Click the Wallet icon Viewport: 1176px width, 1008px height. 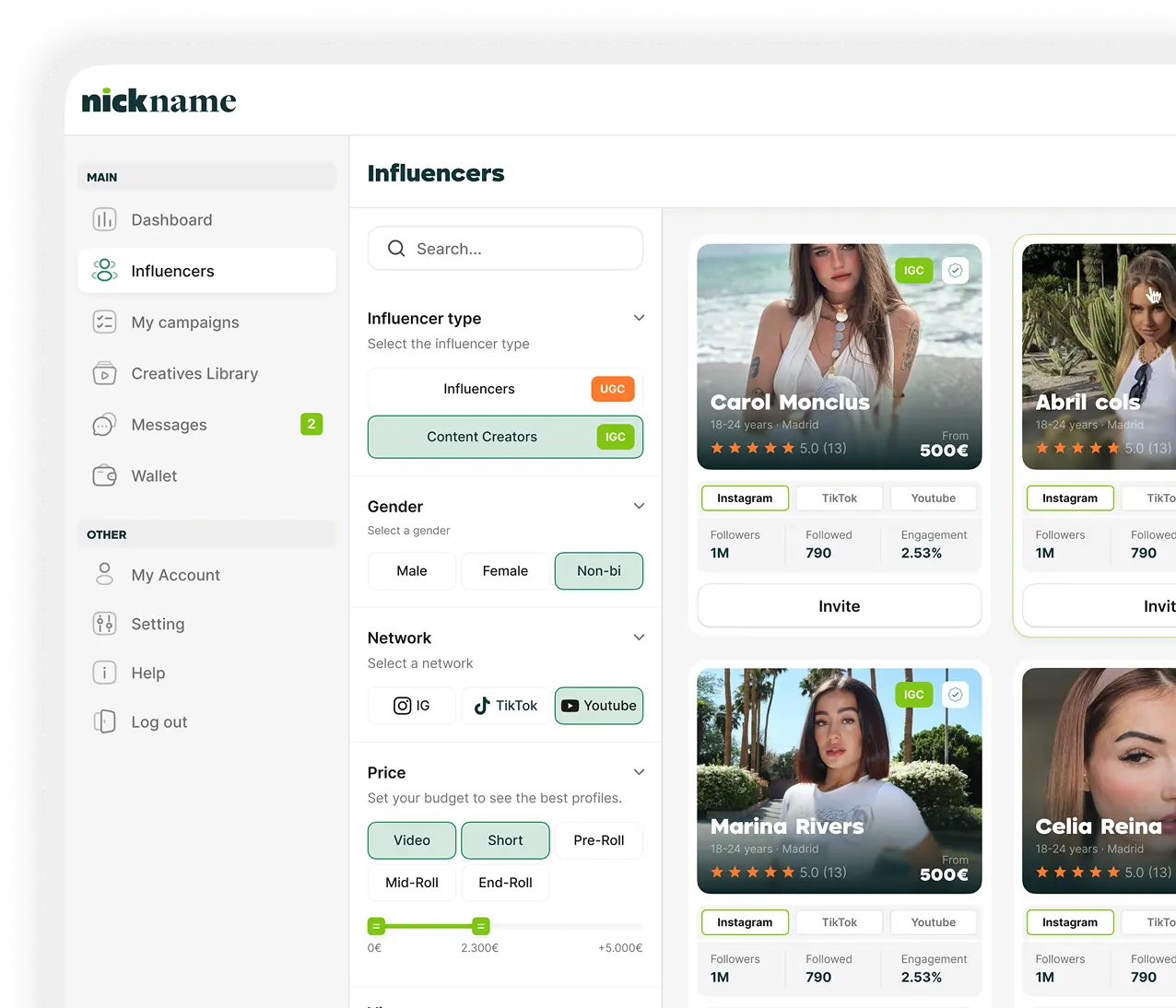[x=105, y=475]
